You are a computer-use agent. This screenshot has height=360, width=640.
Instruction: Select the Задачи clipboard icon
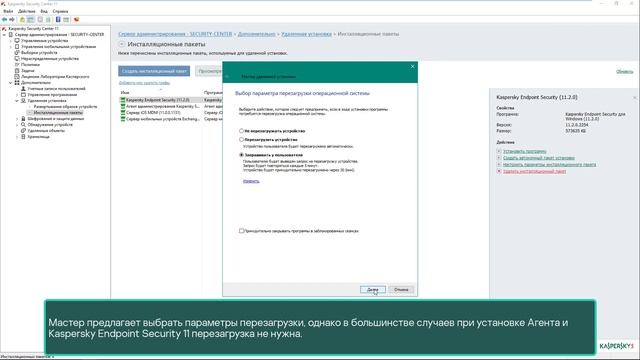tap(17, 71)
